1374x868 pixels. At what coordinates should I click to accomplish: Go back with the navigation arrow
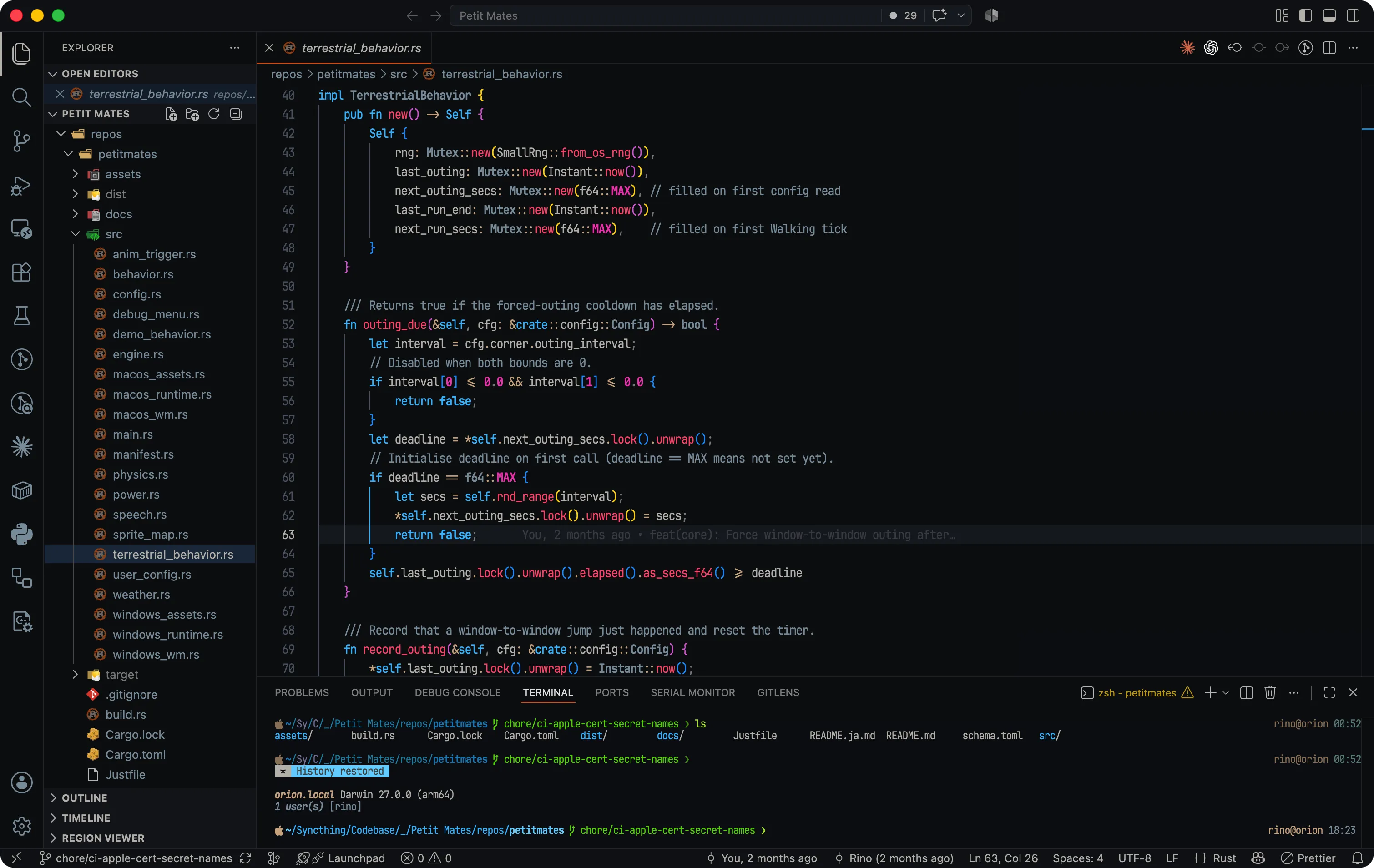412,16
